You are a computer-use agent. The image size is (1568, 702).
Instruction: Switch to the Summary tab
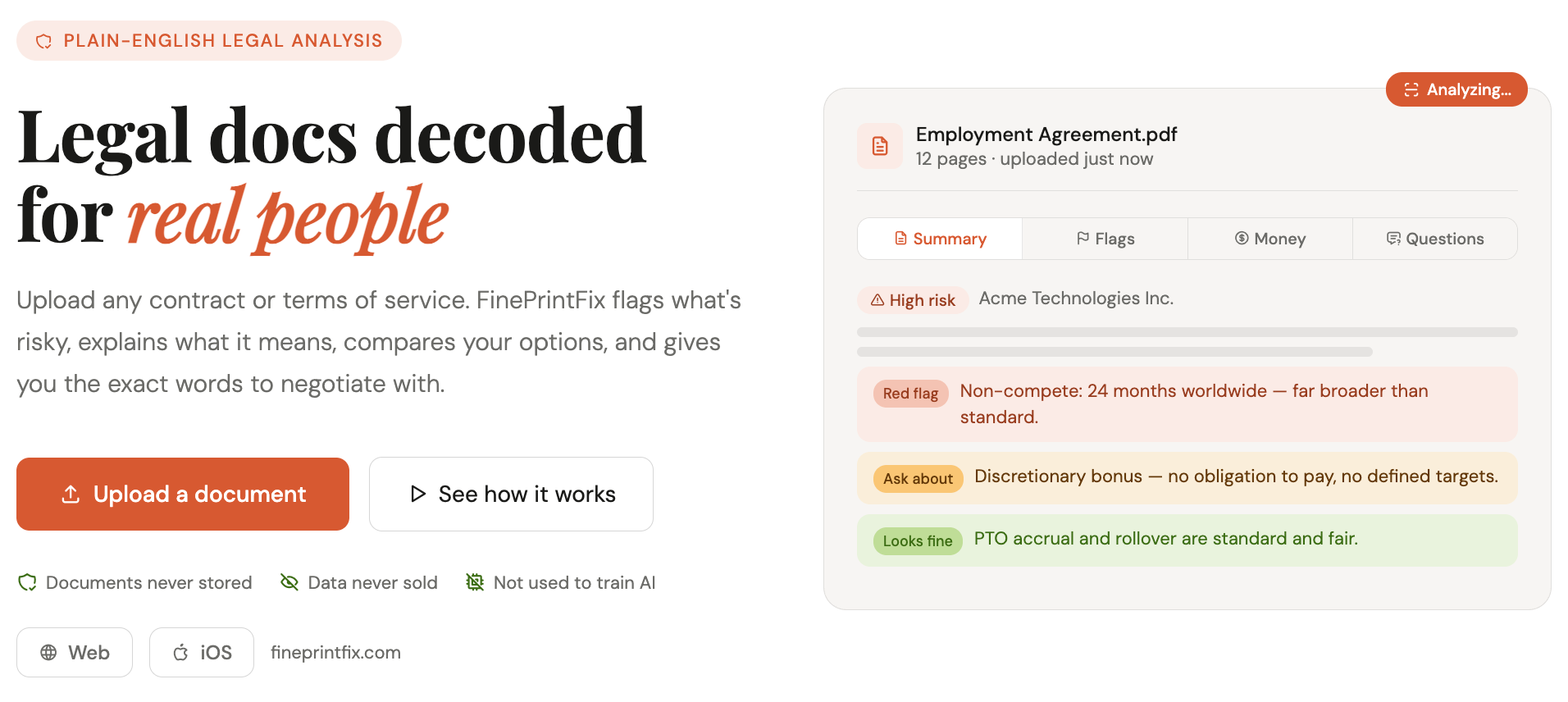pos(940,239)
